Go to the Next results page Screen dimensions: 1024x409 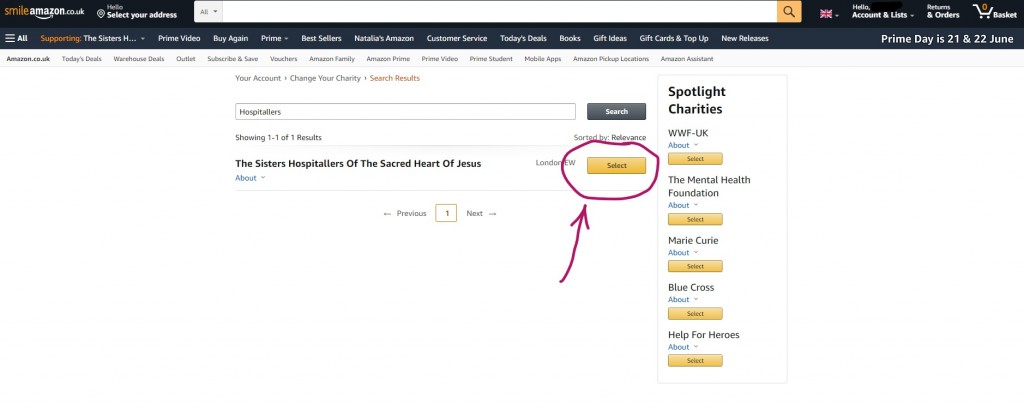coord(481,213)
